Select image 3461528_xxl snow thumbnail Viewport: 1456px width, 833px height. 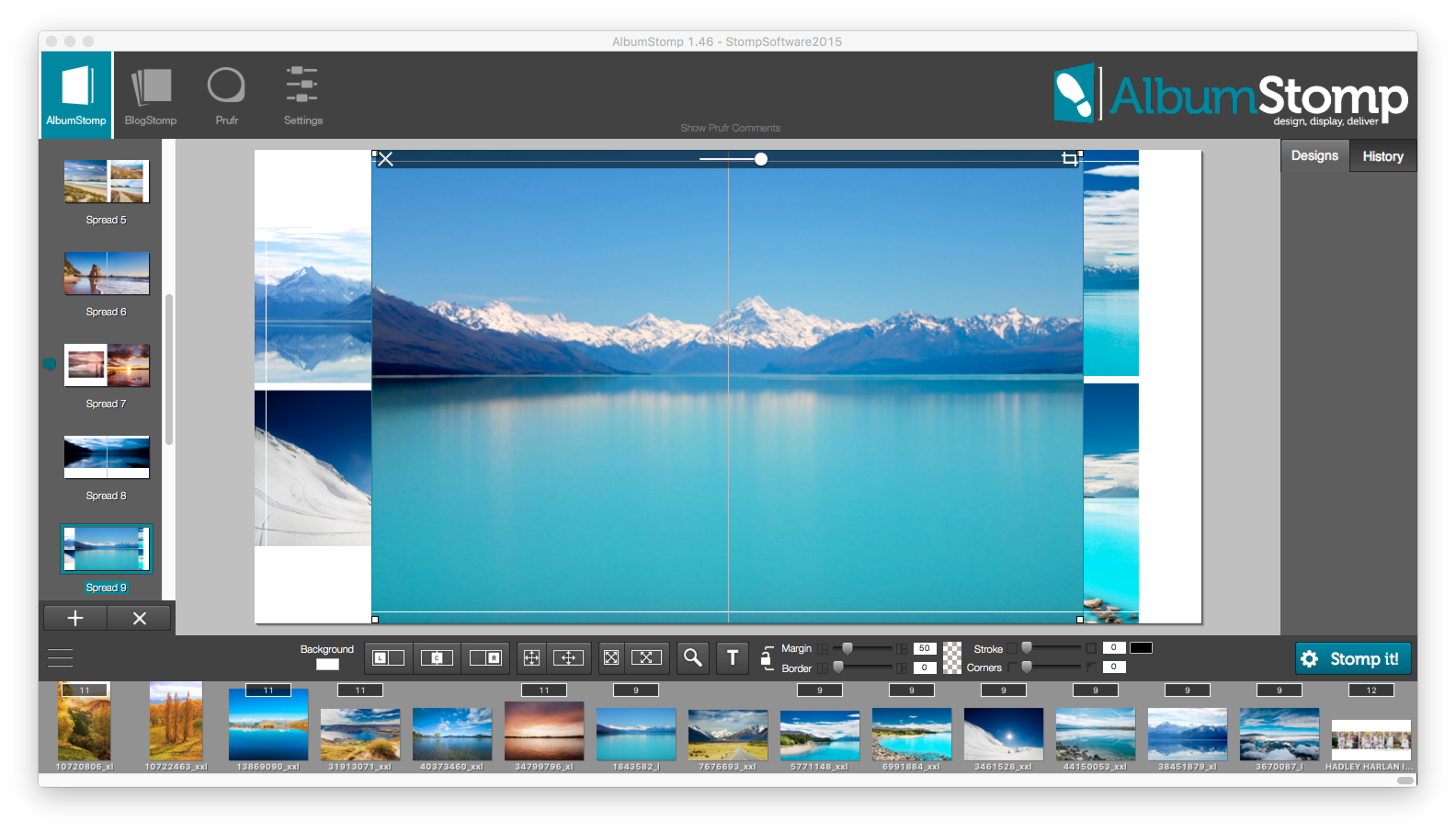(1004, 734)
